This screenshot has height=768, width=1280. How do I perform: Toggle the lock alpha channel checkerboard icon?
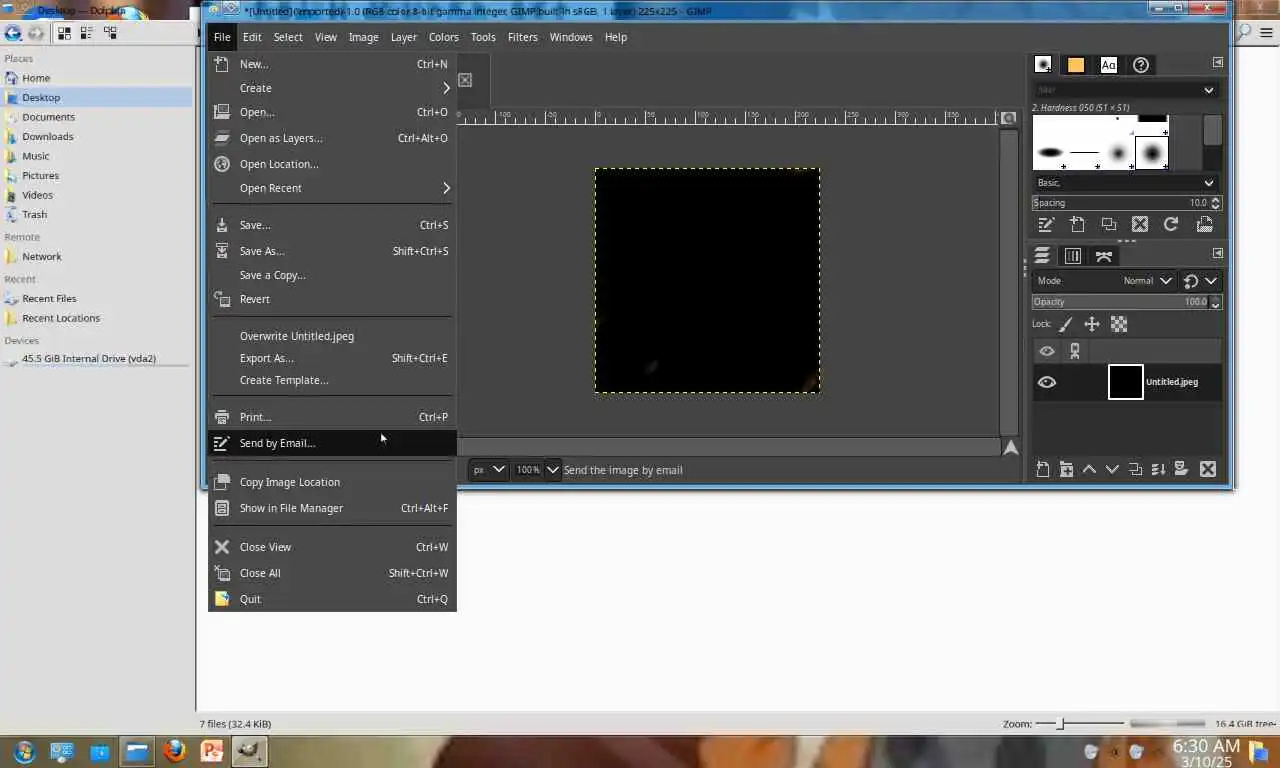1119,324
